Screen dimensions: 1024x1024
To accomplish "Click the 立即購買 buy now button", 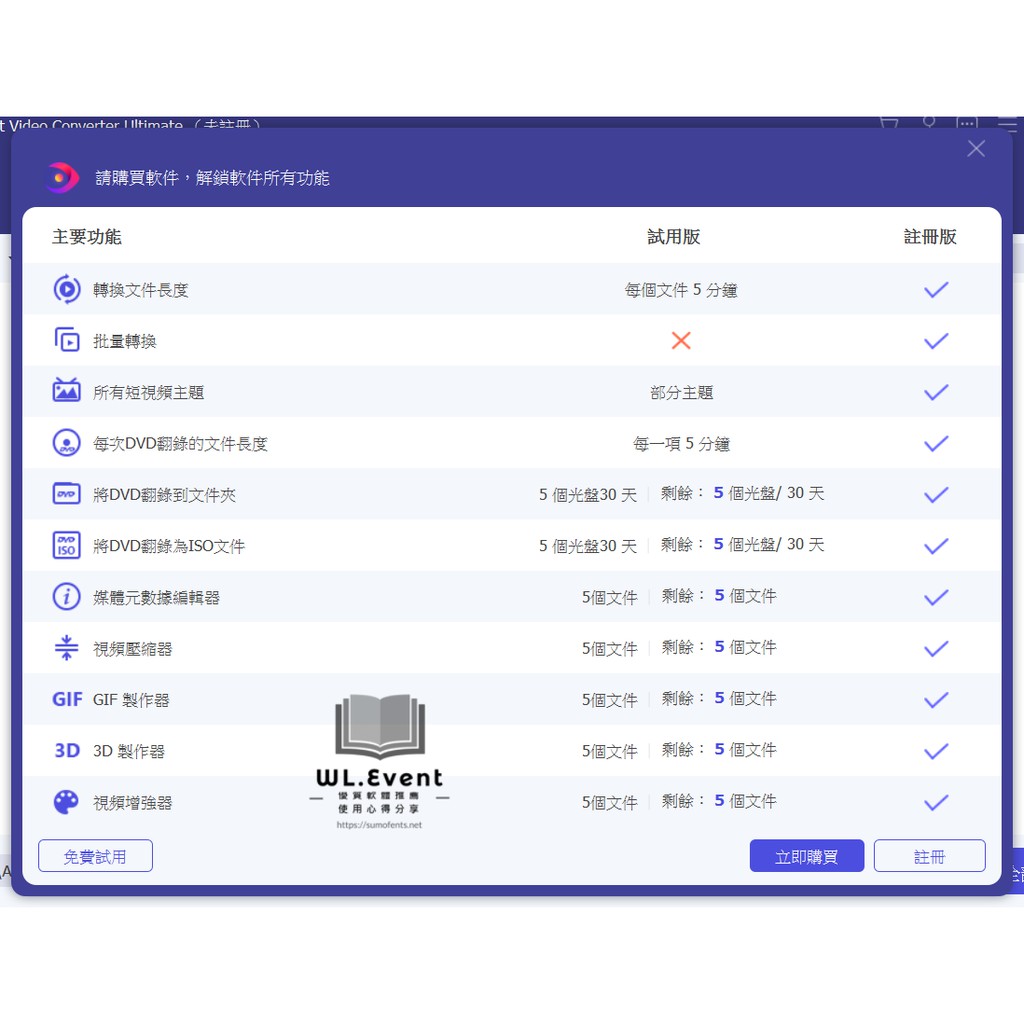I will (806, 856).
